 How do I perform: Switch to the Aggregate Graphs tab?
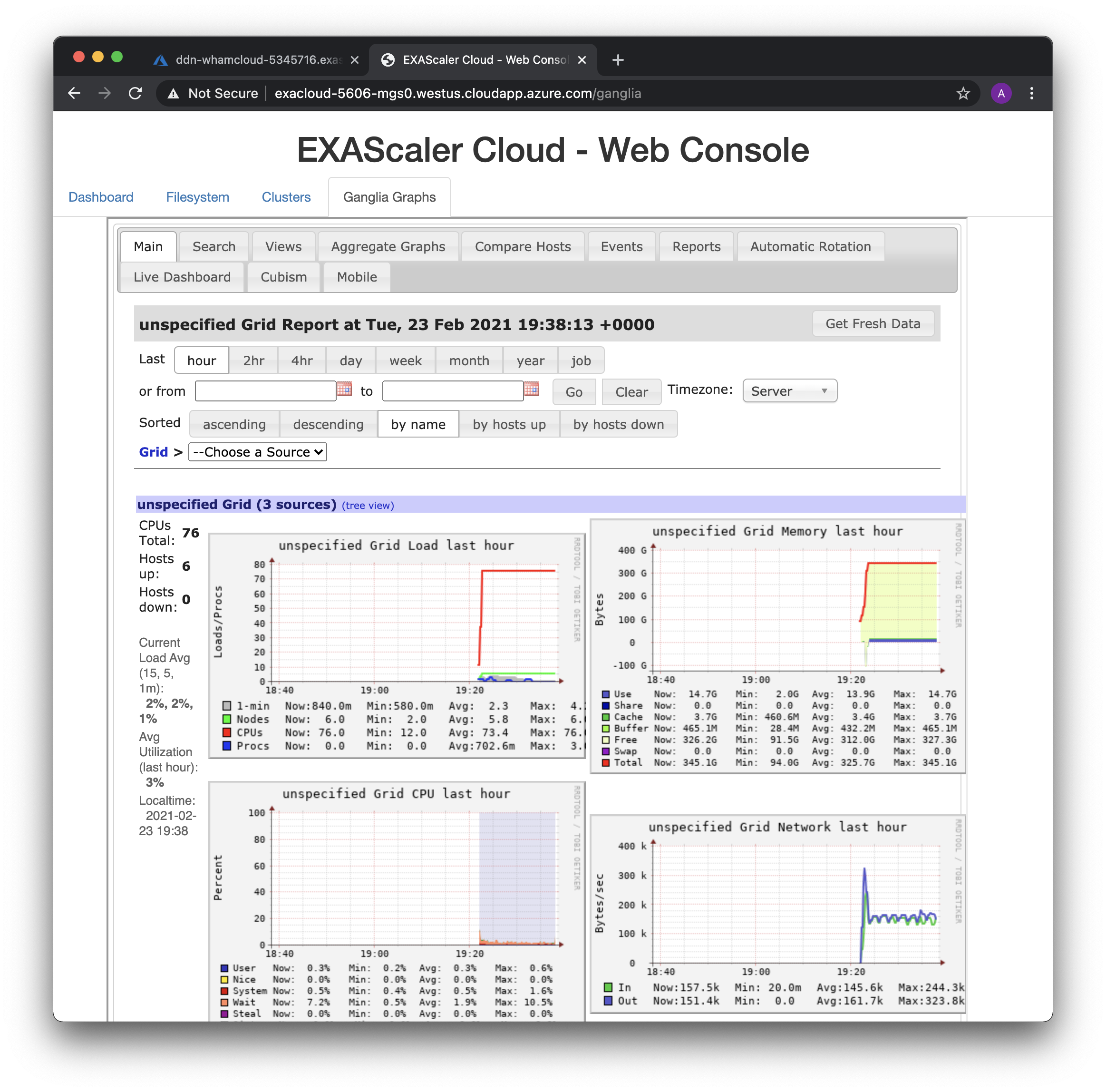tap(388, 247)
